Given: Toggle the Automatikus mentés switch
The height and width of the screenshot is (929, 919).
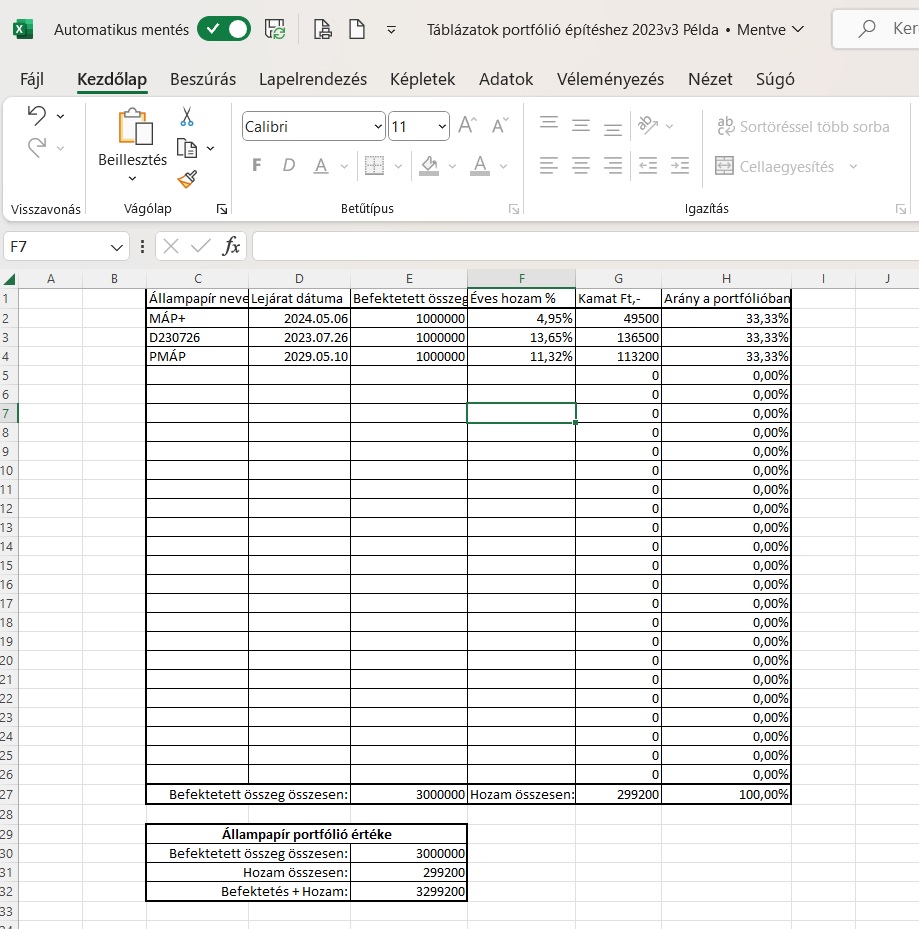Looking at the screenshot, I should tap(224, 29).
